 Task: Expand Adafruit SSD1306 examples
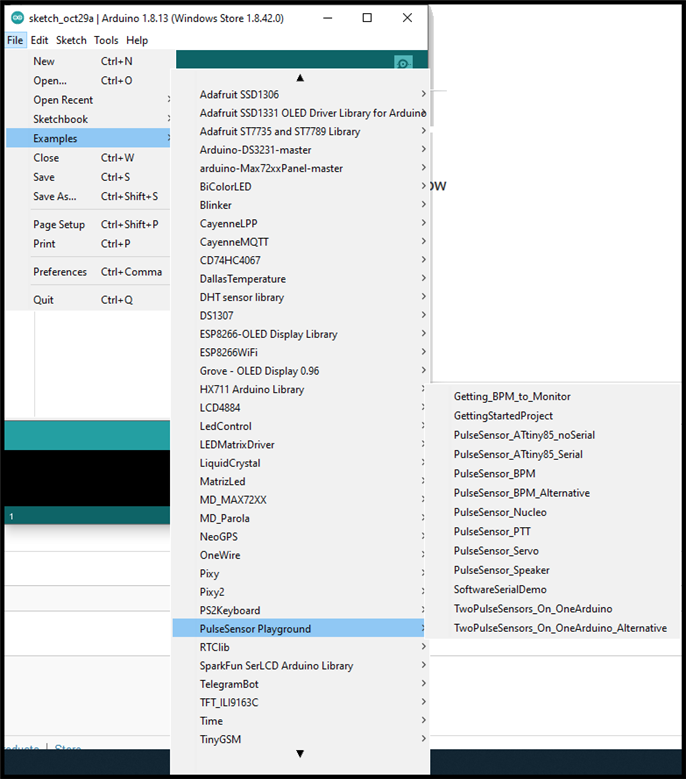pyautogui.click(x=301, y=94)
